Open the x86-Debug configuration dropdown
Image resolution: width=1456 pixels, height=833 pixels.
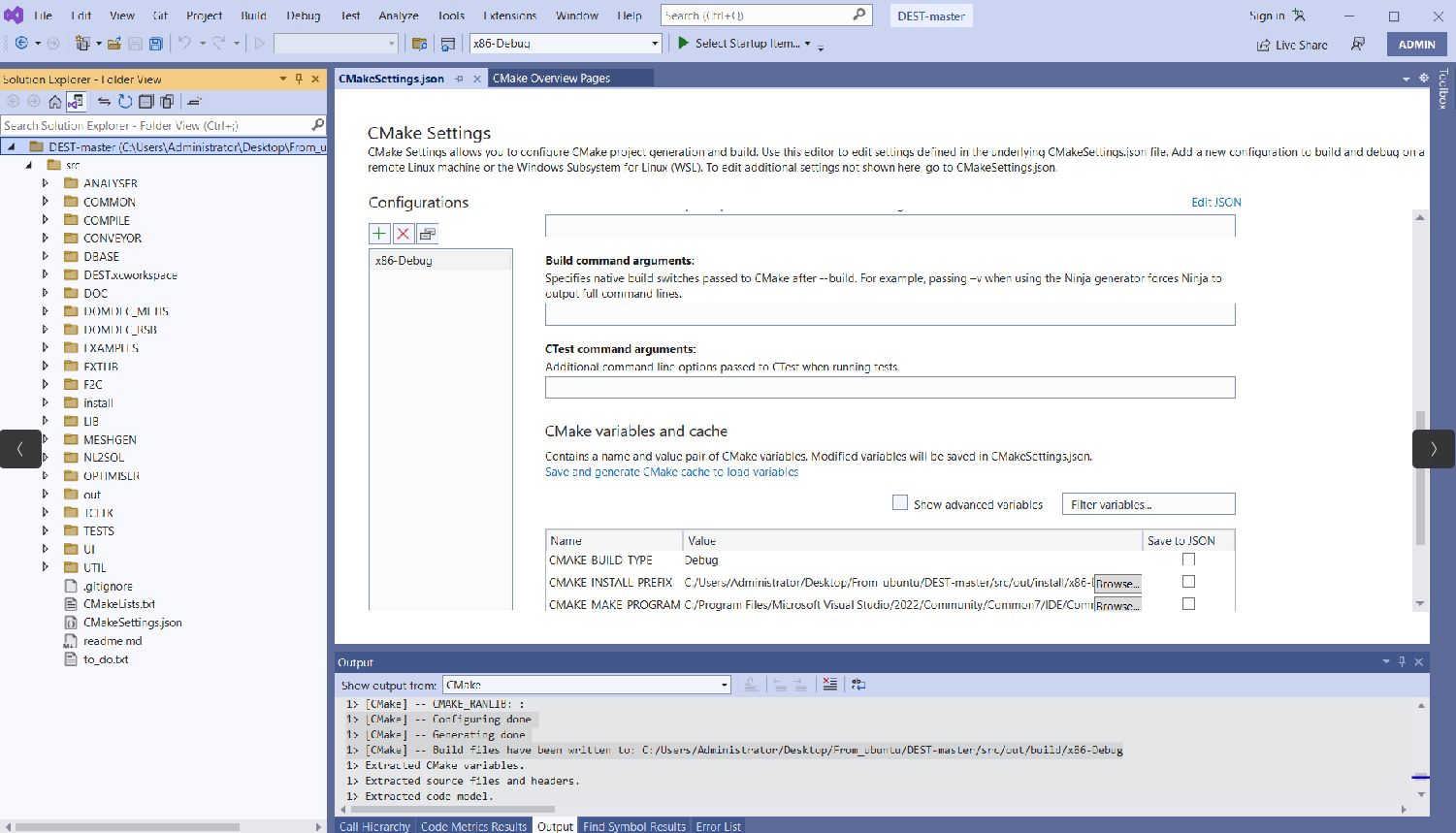(655, 44)
